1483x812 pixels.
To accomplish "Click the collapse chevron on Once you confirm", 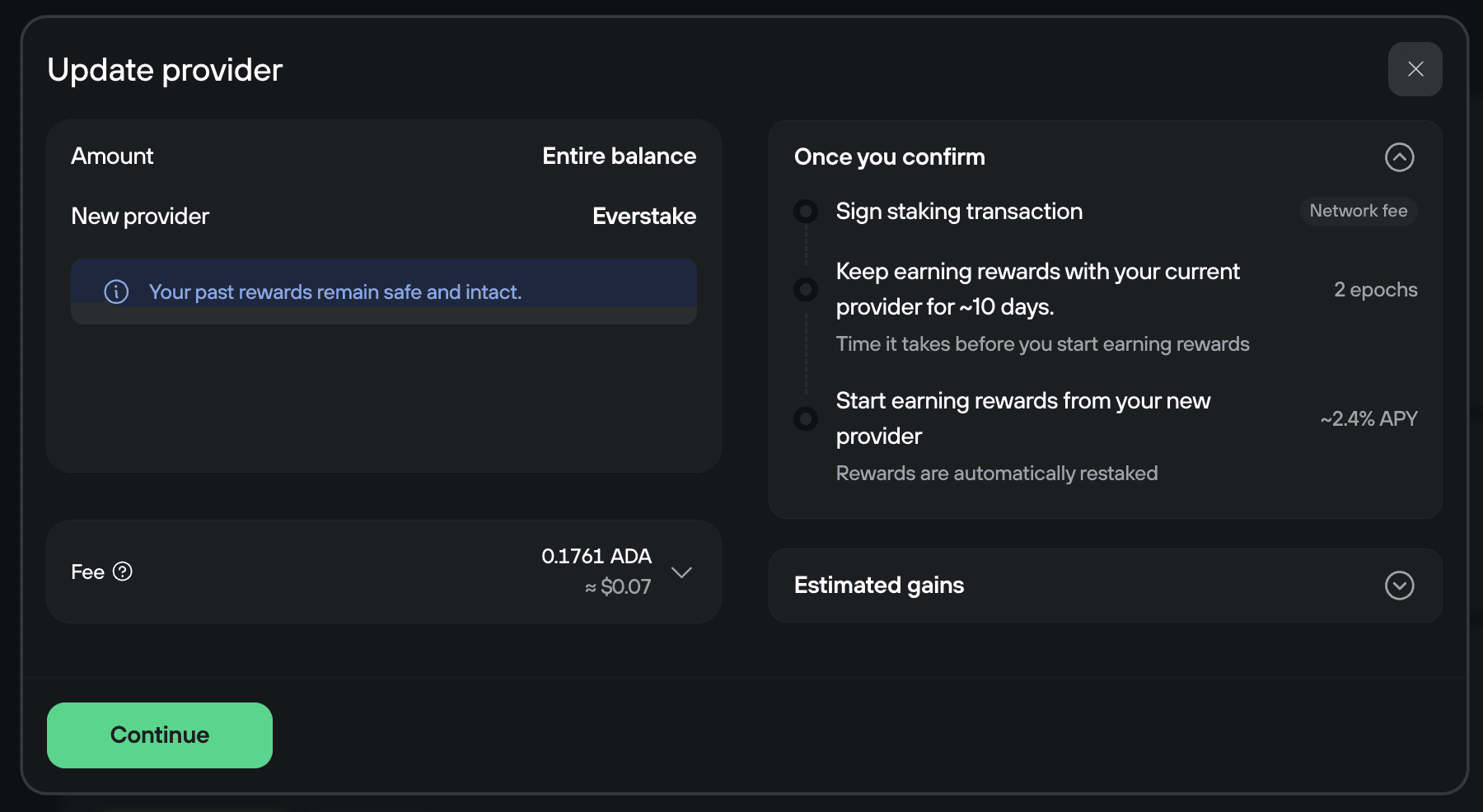I will click(1399, 157).
